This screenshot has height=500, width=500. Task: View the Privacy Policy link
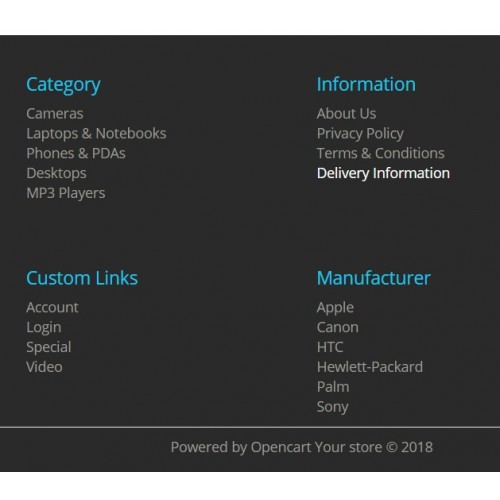pyautogui.click(x=360, y=134)
